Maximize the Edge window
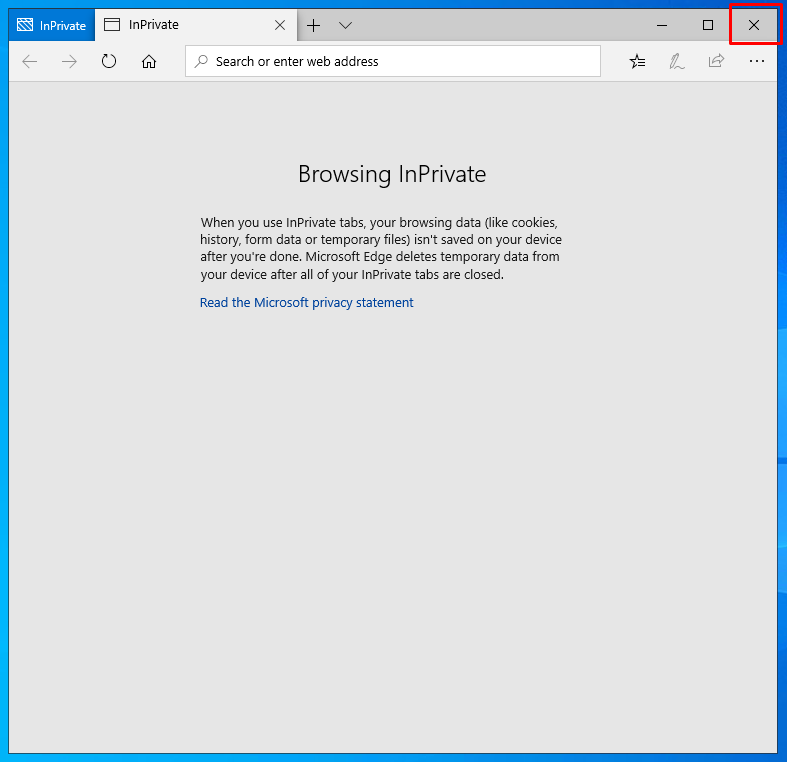 click(708, 25)
